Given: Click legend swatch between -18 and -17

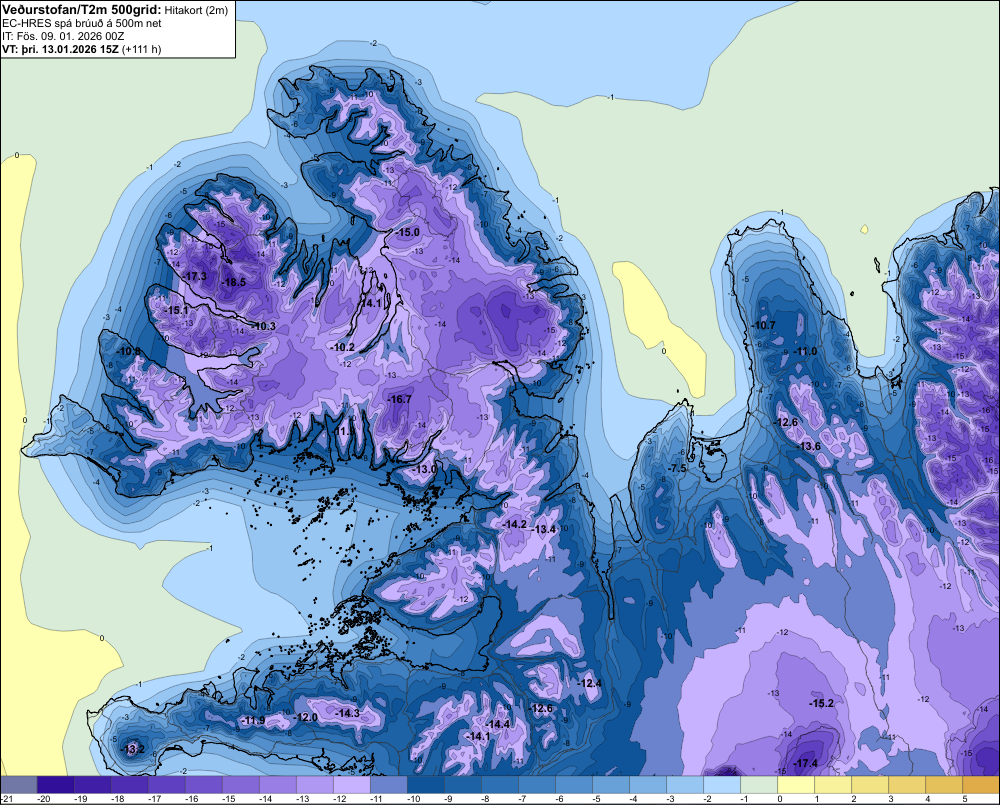Looking at the screenshot, I should point(130,784).
